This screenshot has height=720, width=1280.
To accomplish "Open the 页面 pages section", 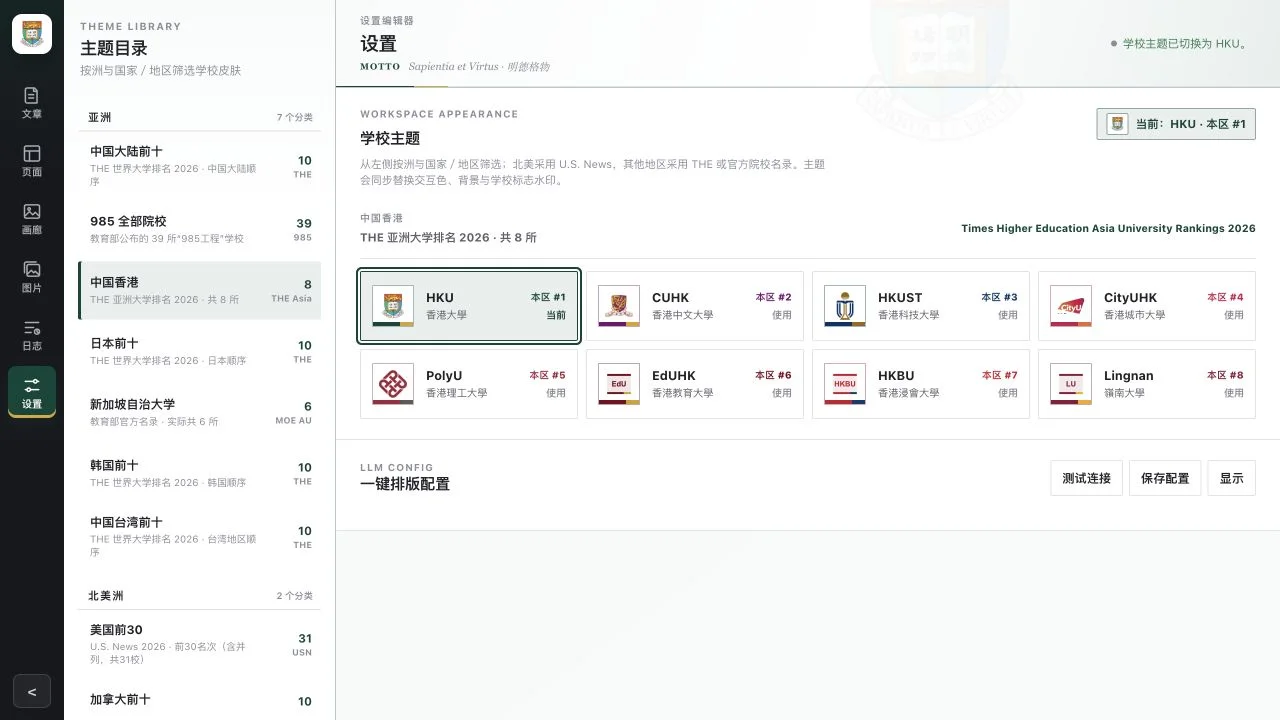I will coord(32,161).
